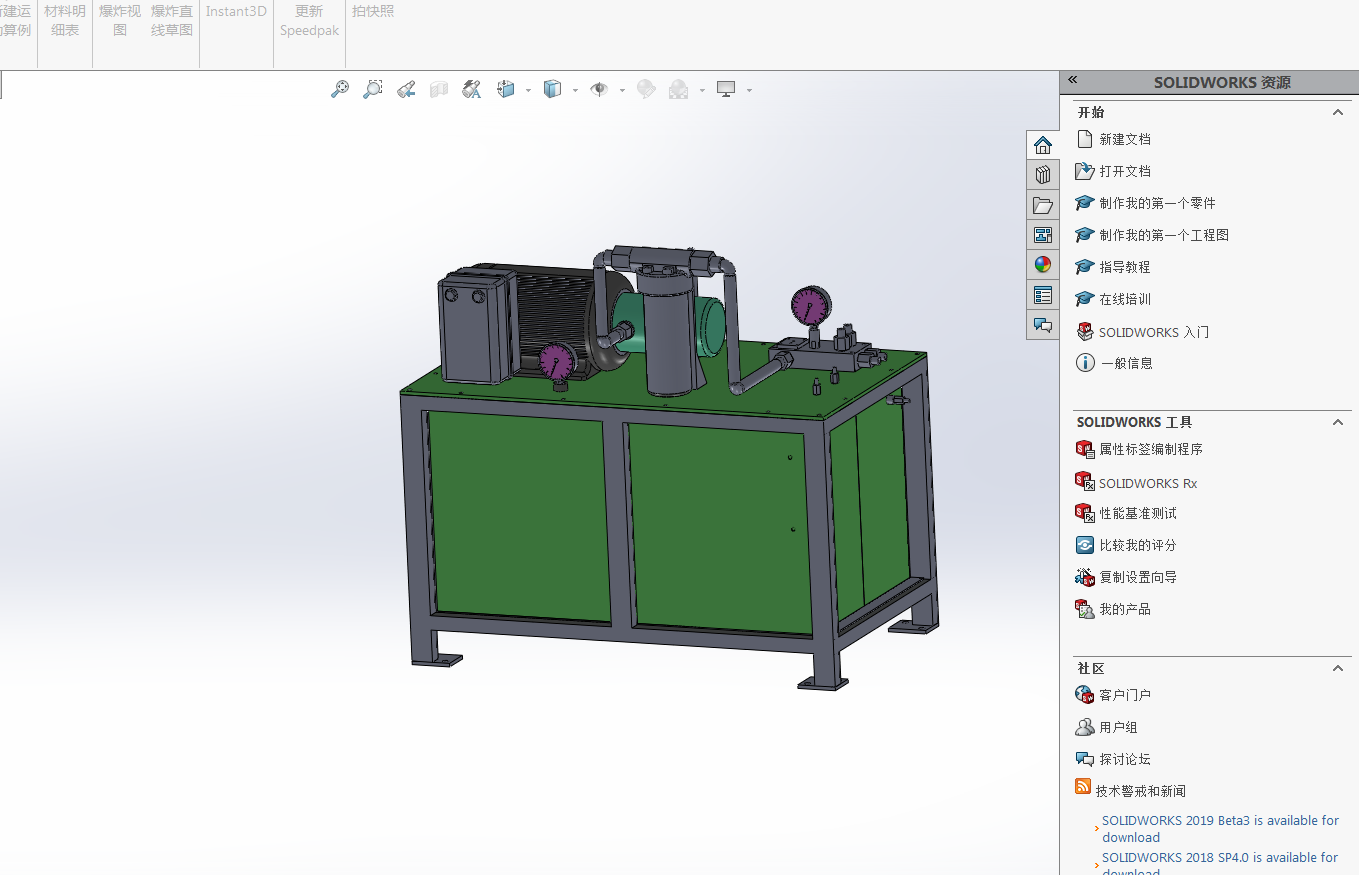Image resolution: width=1359 pixels, height=875 pixels.
Task: Open the Display Style dropdown arrow
Action: (x=575, y=91)
